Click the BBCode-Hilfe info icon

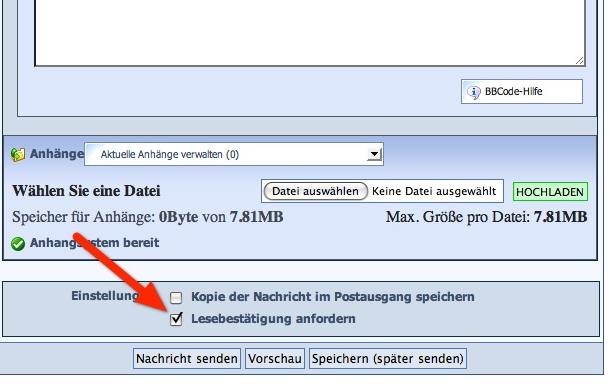click(473, 92)
